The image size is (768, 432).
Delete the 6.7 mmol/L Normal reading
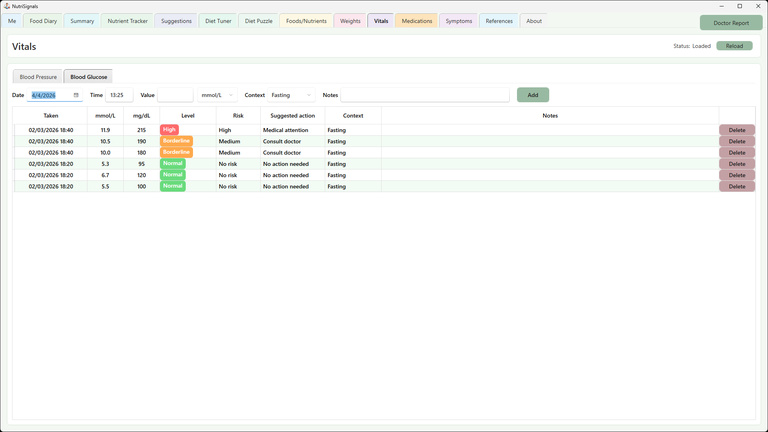(737, 175)
